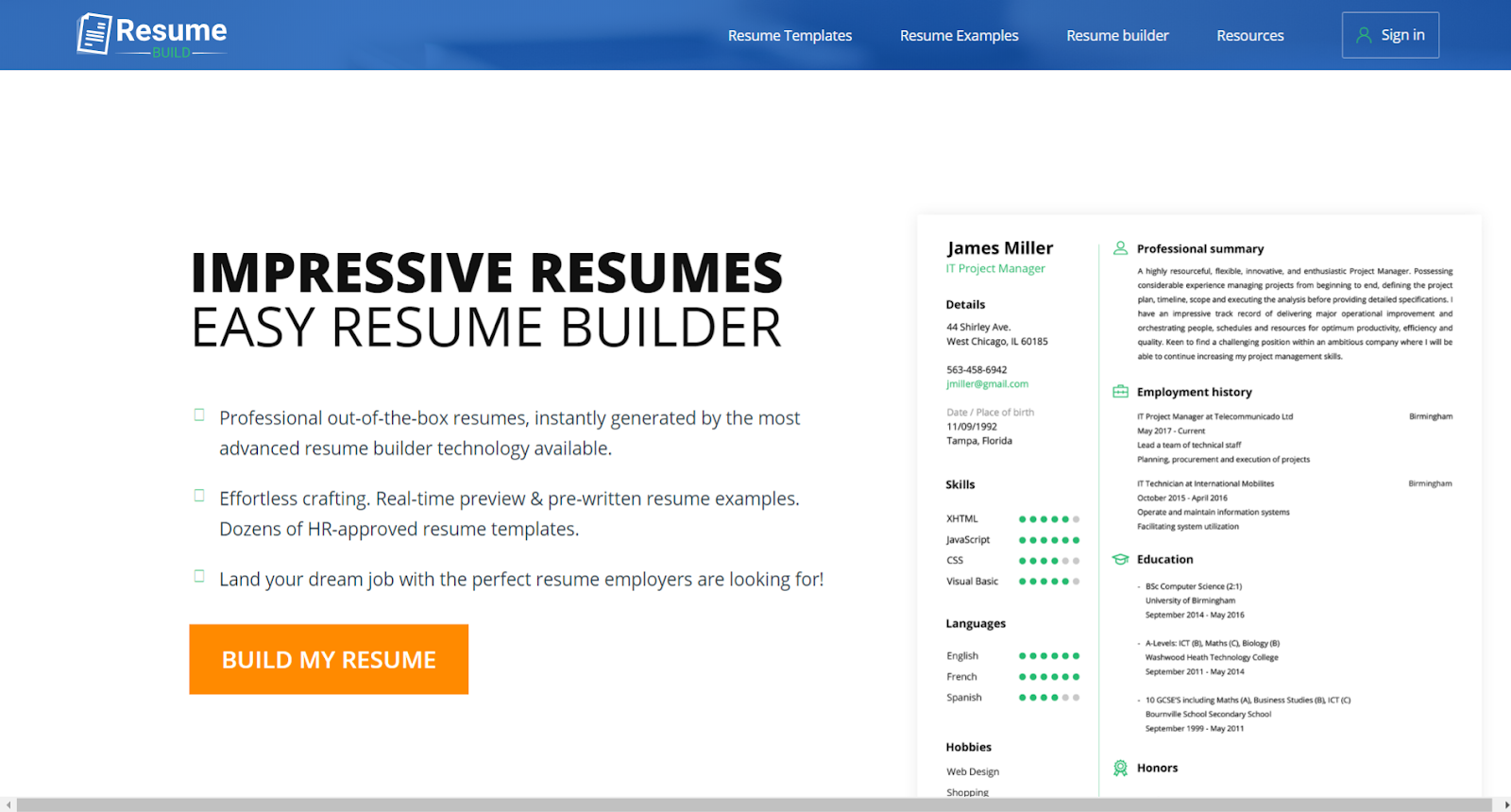This screenshot has height=812, width=1511.
Task: Click the Spanish language rating dots
Action: tap(1049, 698)
